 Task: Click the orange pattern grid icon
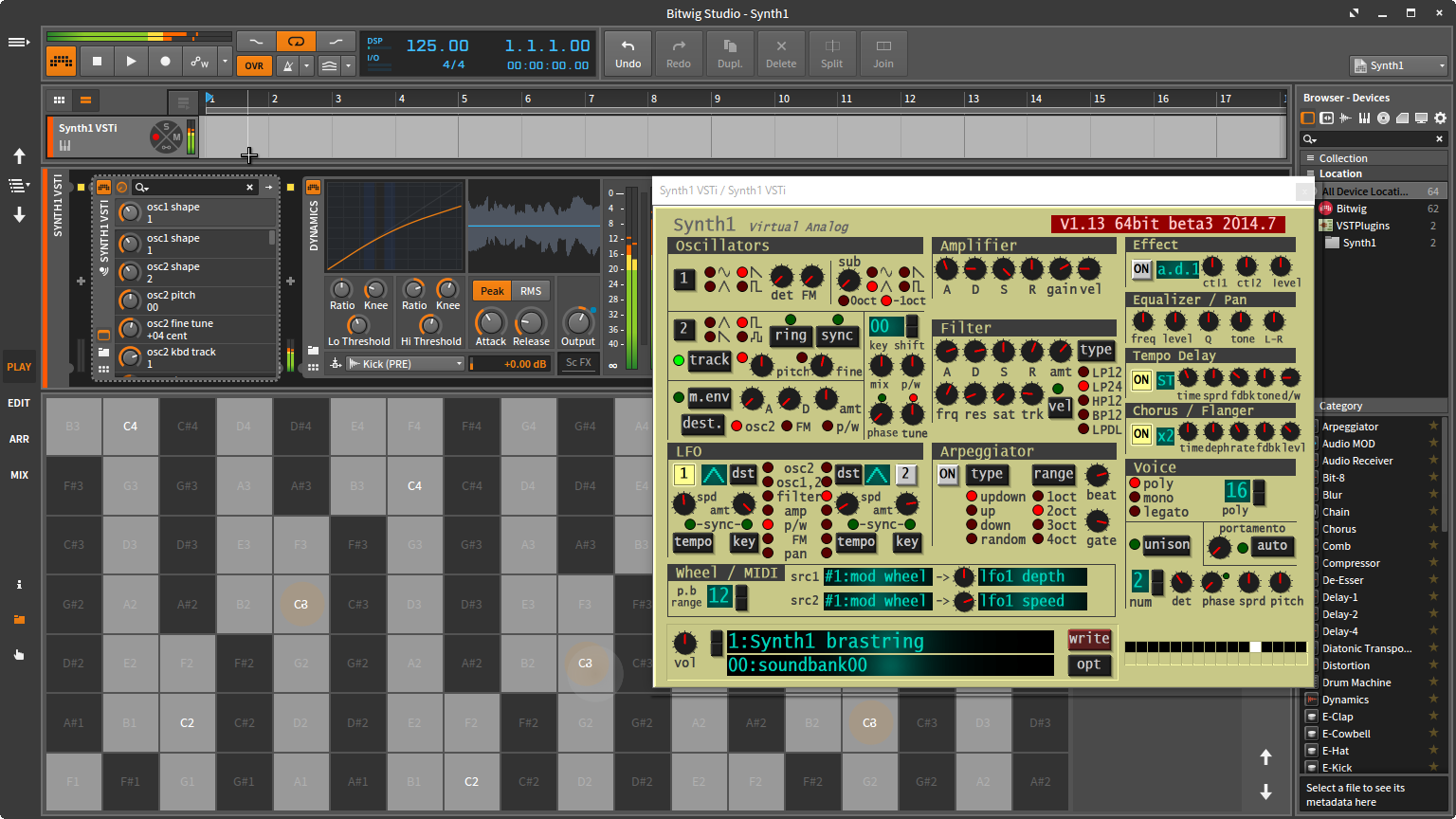[62, 62]
